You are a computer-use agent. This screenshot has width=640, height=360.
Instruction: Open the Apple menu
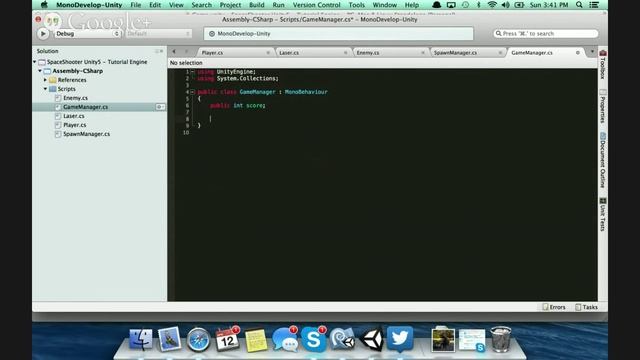(44, 4)
